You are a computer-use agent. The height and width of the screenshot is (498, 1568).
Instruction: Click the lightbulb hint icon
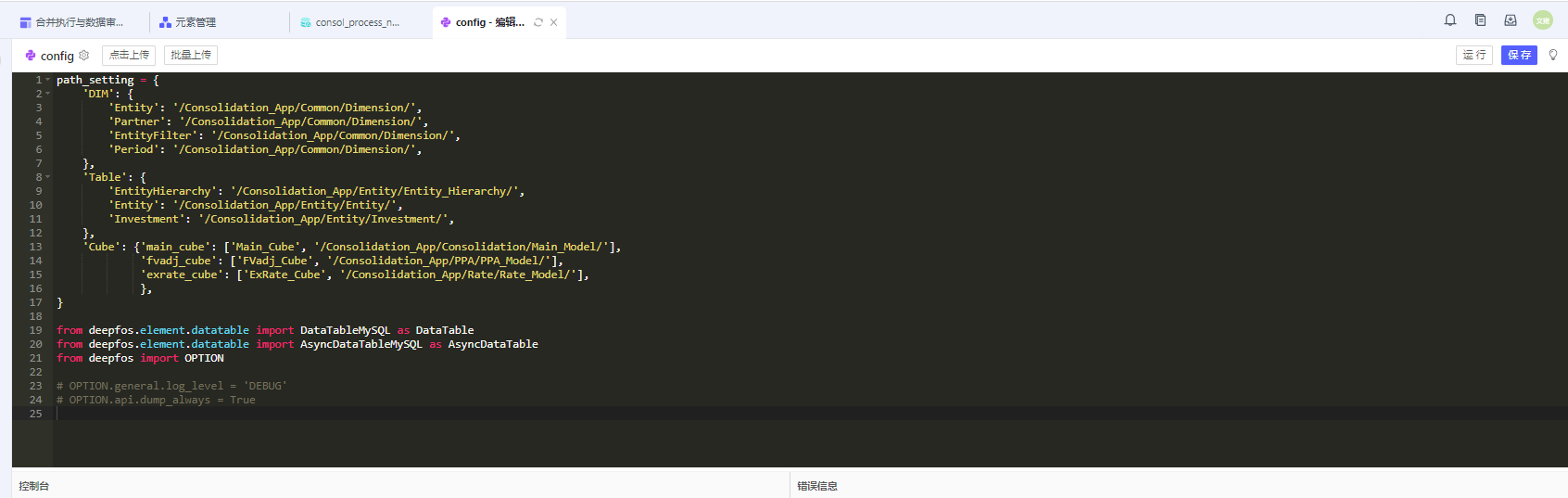(x=1553, y=55)
